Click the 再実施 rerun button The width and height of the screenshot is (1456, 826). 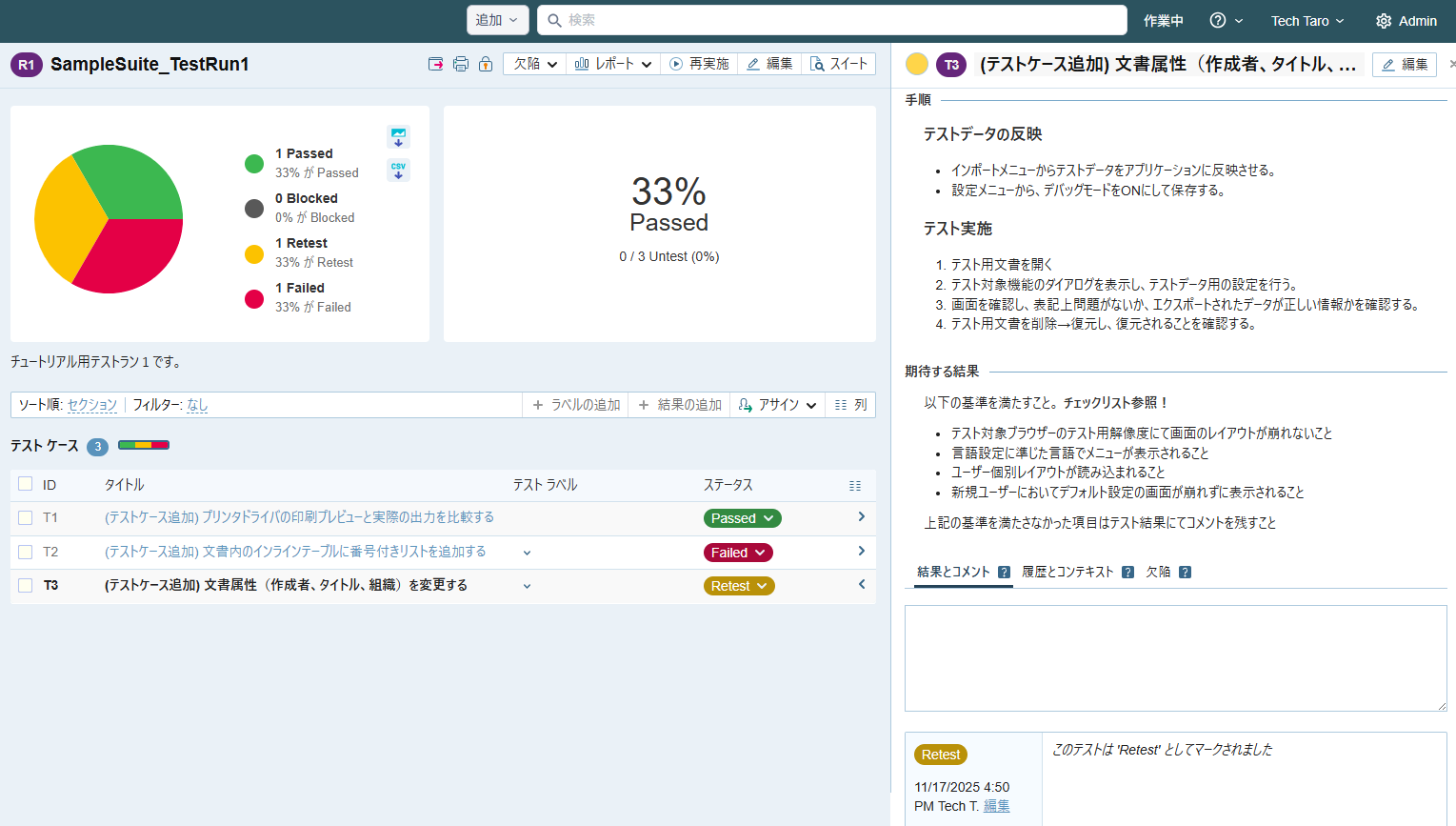[699, 64]
